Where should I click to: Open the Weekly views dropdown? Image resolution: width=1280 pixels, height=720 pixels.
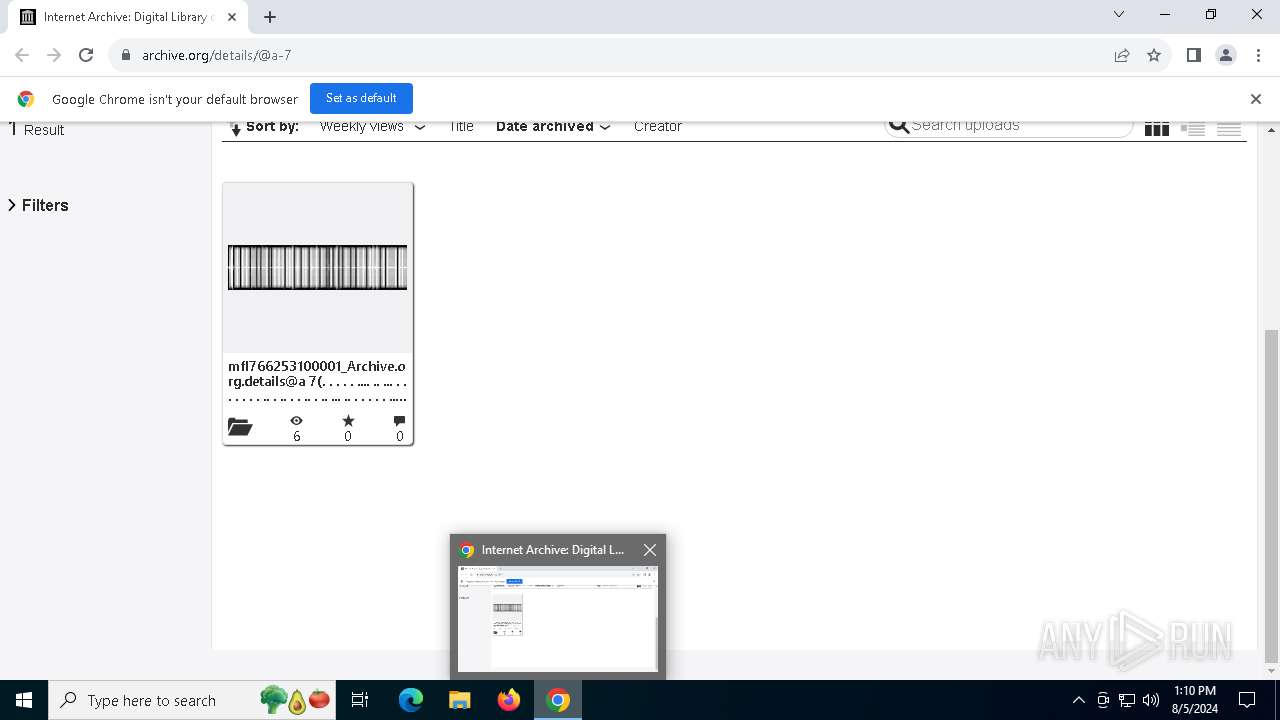click(x=372, y=126)
